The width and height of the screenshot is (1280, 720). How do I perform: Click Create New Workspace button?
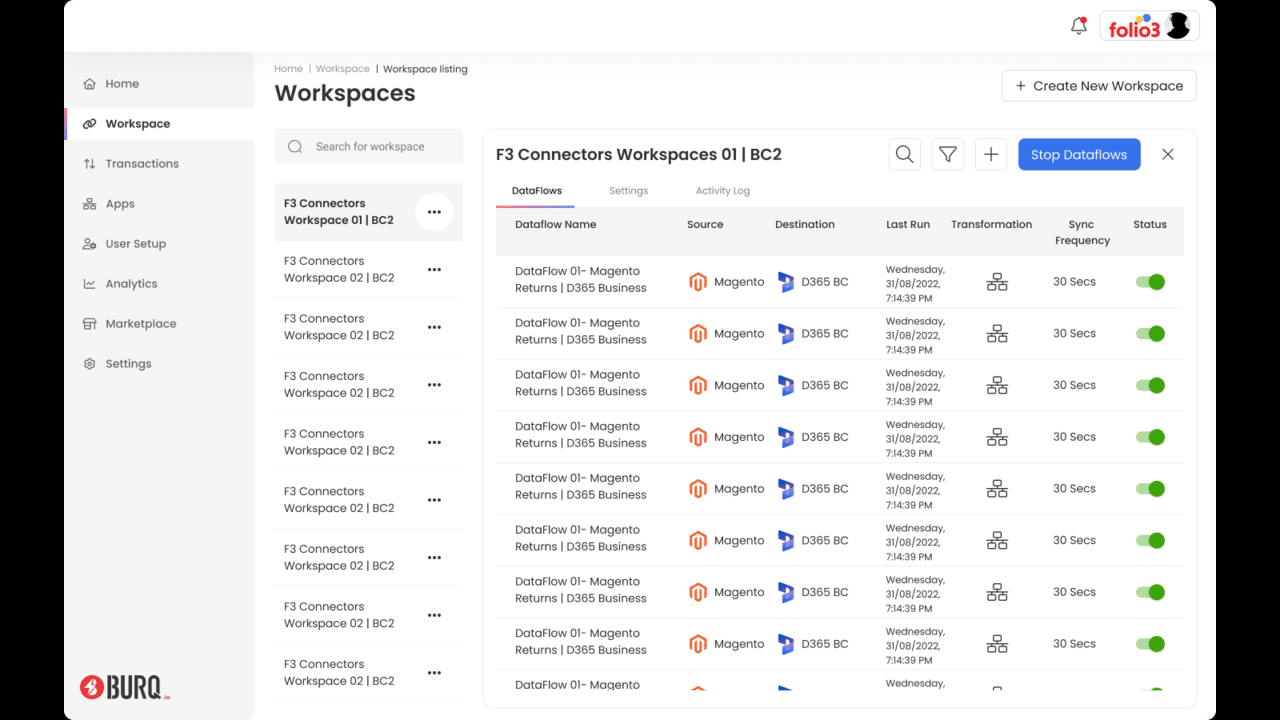pos(1099,86)
